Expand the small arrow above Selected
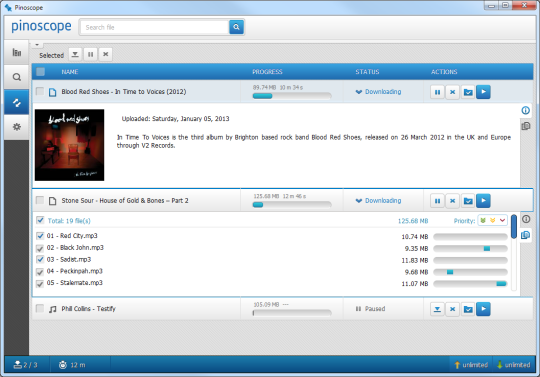 (37, 44)
